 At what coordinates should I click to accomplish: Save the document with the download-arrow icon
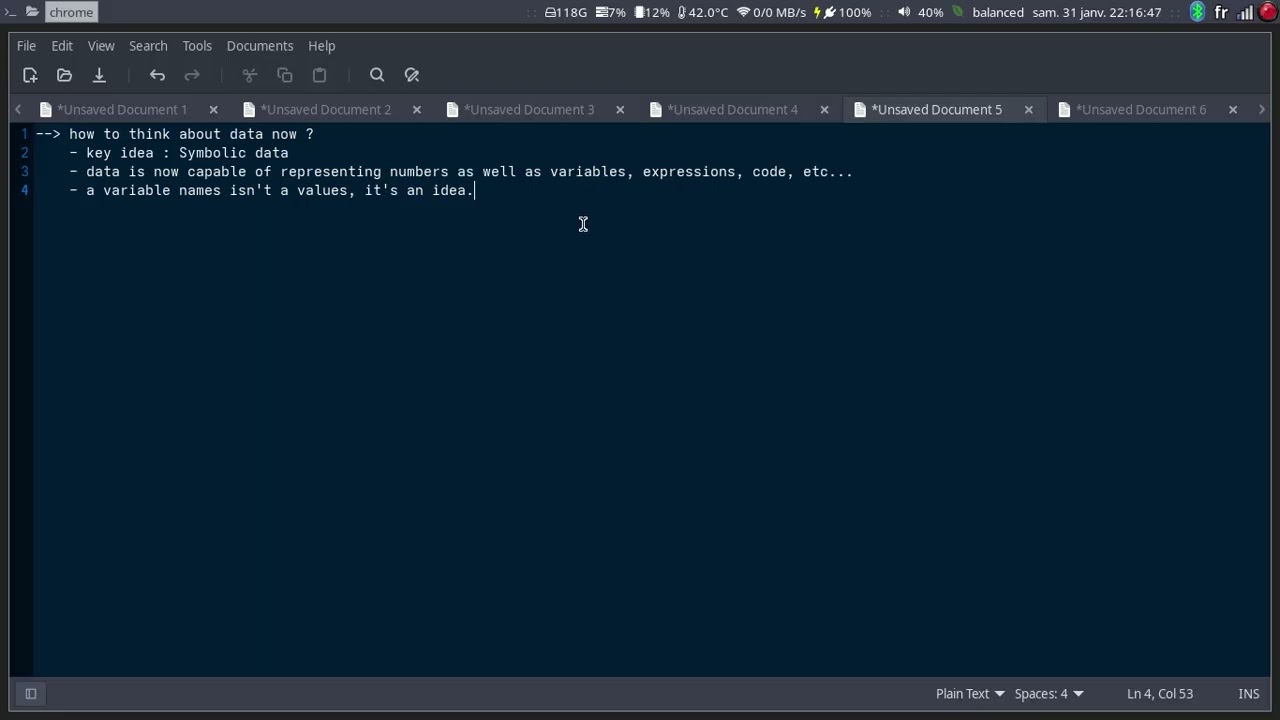[99, 75]
